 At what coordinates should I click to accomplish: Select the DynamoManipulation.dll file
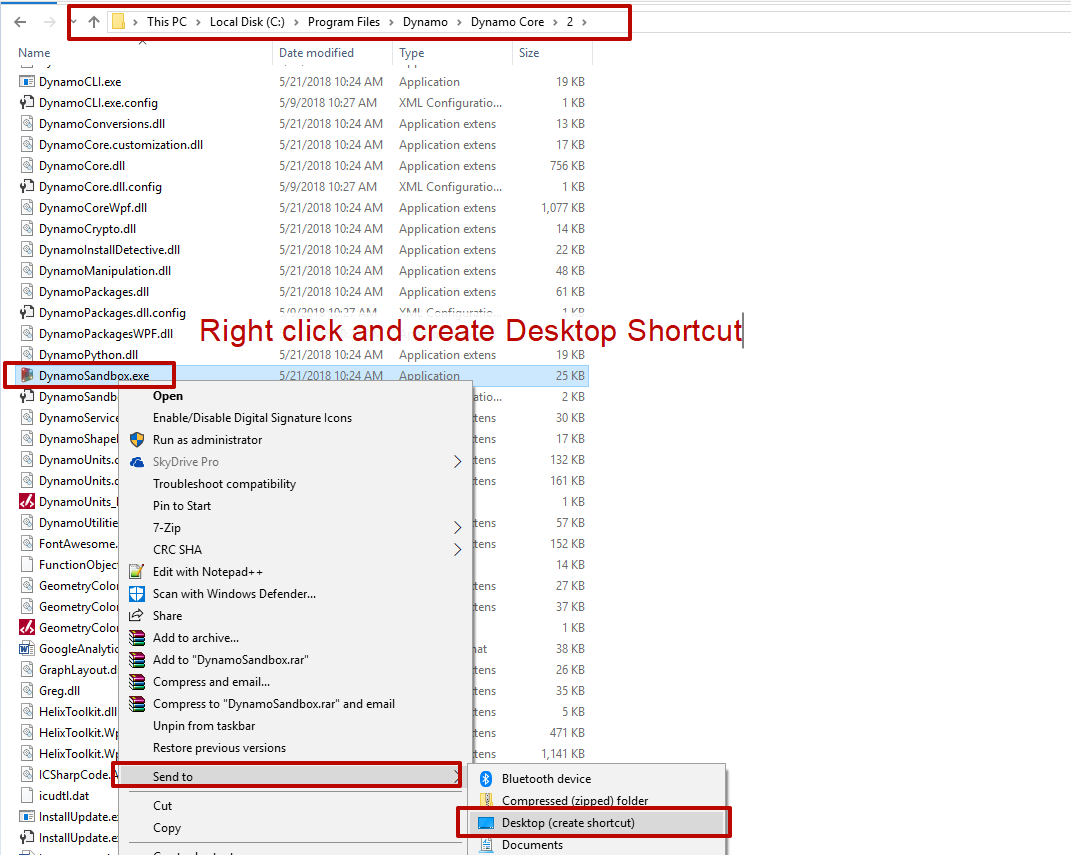(x=105, y=270)
